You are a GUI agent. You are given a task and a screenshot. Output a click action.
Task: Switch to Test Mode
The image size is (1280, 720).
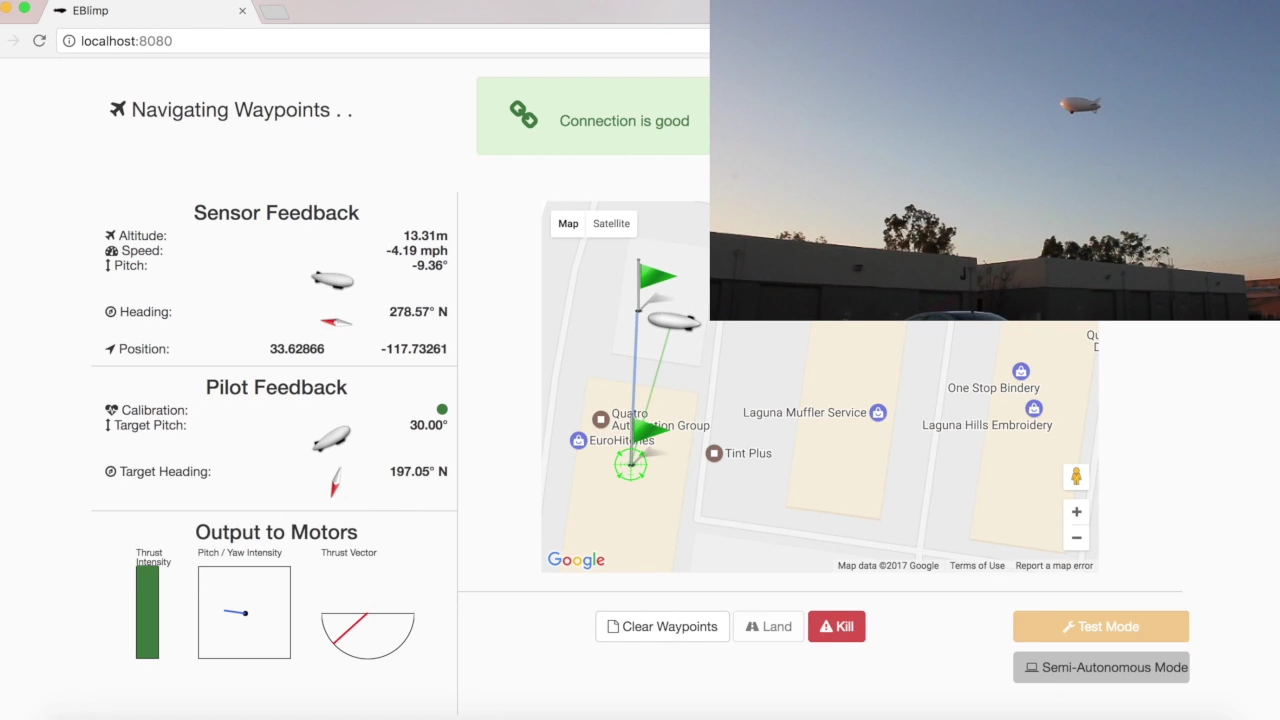point(1100,626)
